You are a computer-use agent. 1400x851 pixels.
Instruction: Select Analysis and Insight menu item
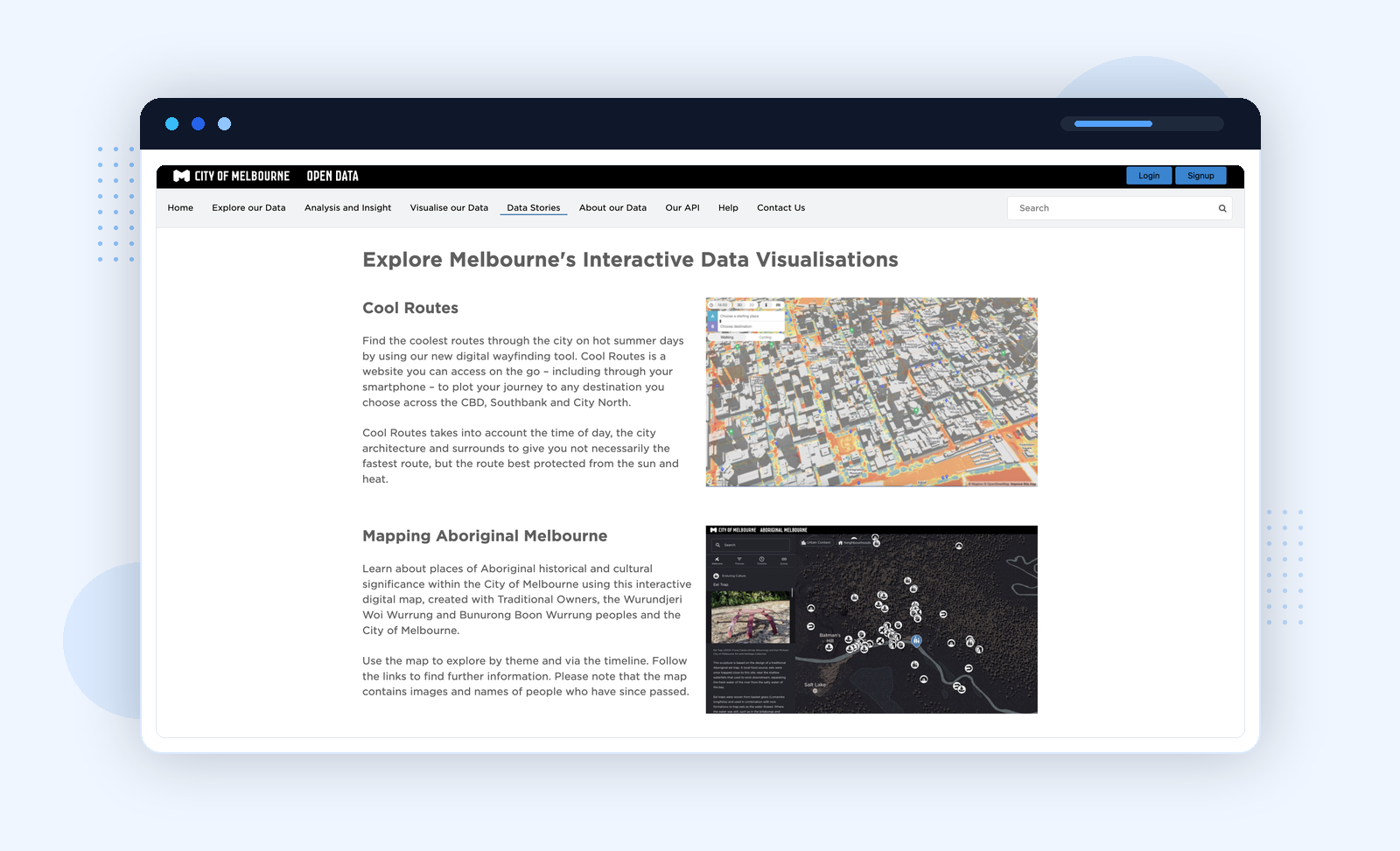click(347, 208)
